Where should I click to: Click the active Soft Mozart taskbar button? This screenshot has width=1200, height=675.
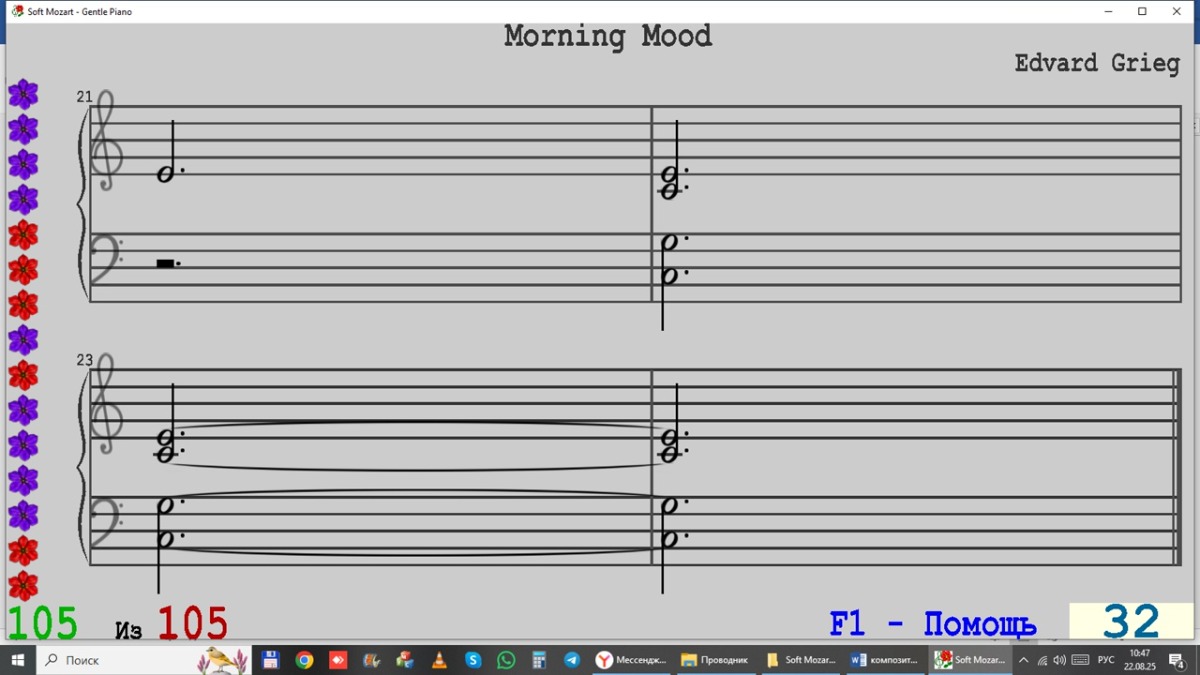click(971, 660)
